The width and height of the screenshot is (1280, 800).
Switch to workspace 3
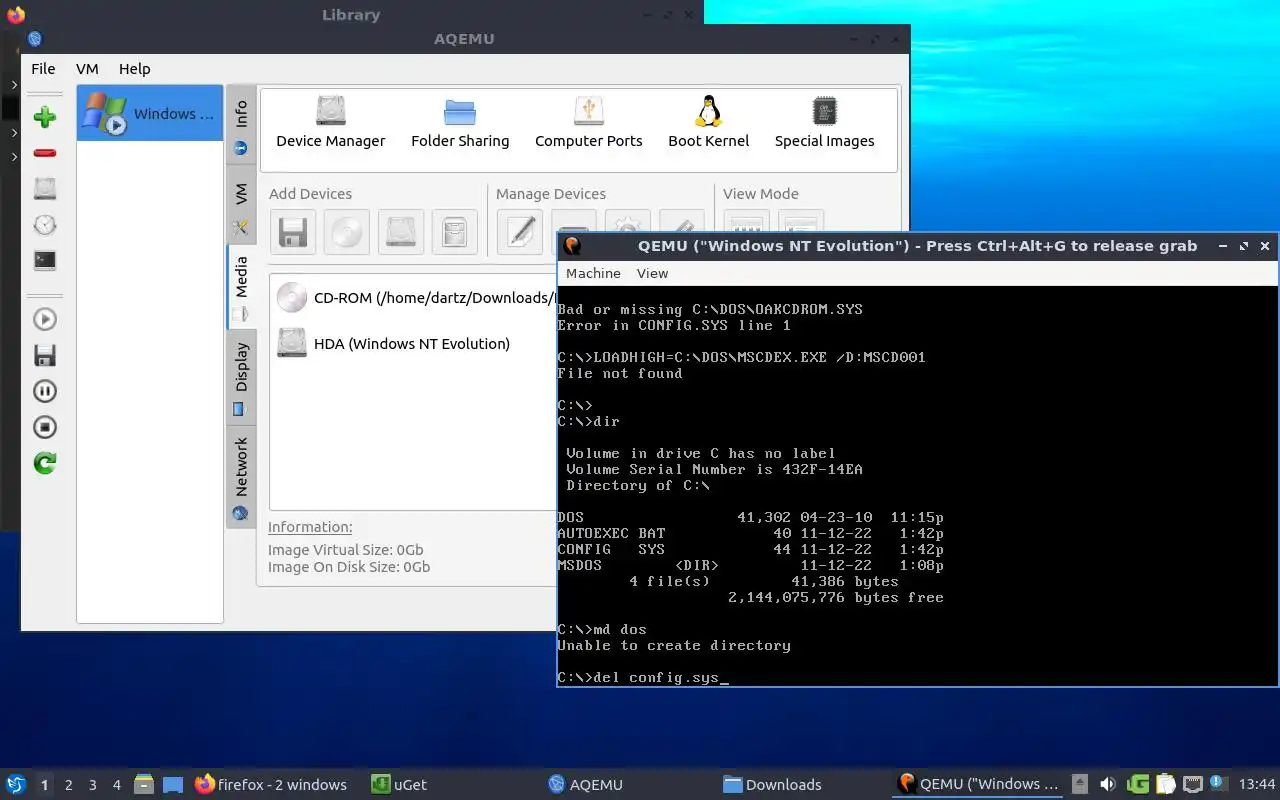point(93,785)
